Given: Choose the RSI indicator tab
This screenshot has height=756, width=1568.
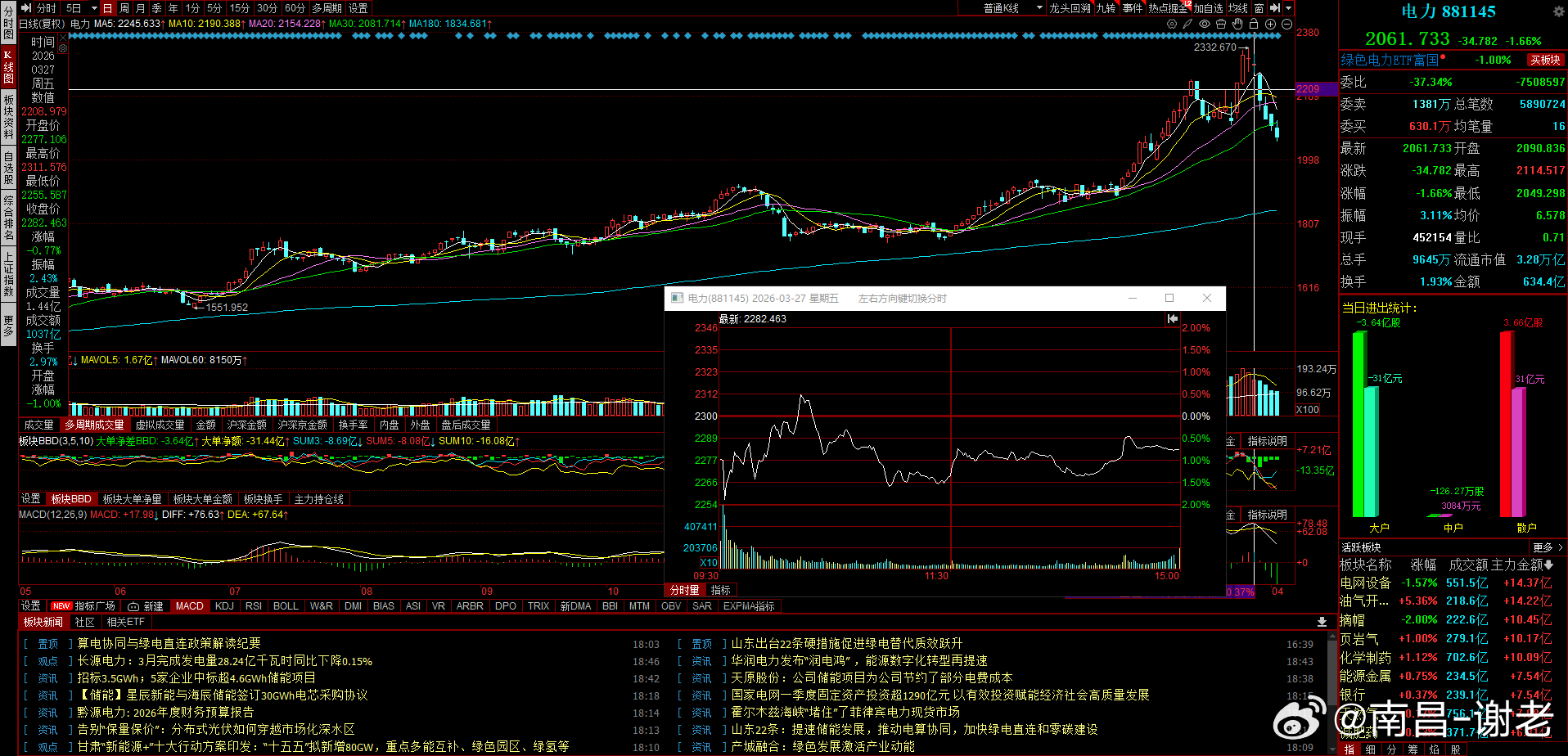Looking at the screenshot, I should coord(254,606).
